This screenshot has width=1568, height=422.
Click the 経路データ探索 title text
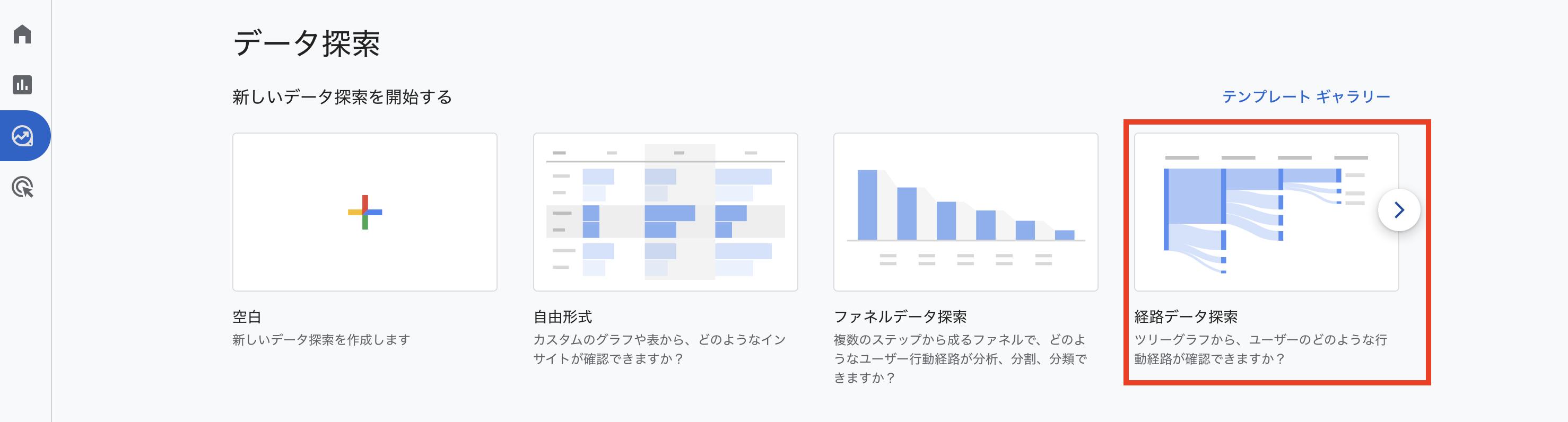(1186, 317)
